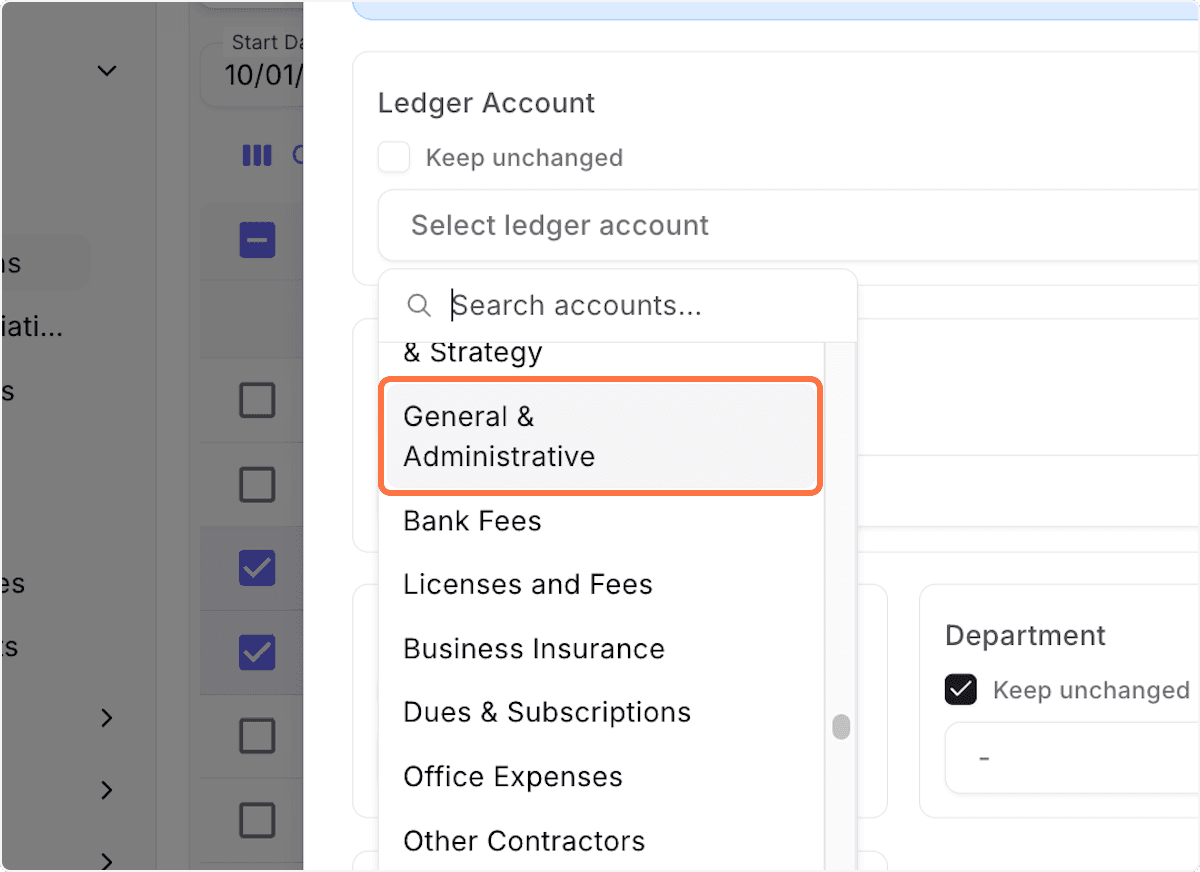Click the magnifying glass in the search field
Screen dimensions: 1200x872
(419, 305)
